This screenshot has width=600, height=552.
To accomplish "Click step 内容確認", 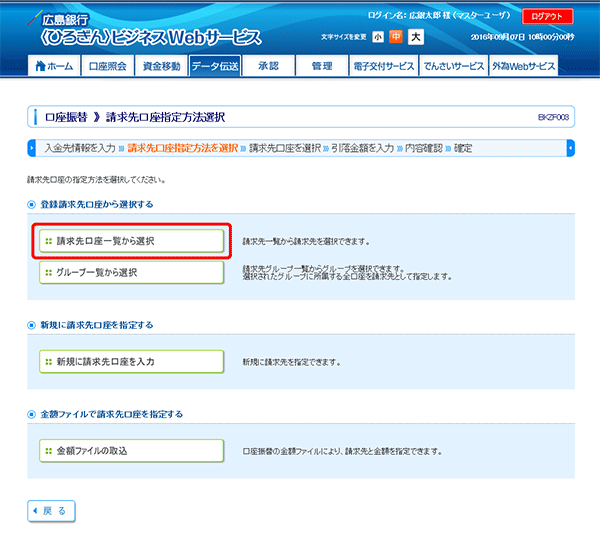I will pos(424,148).
